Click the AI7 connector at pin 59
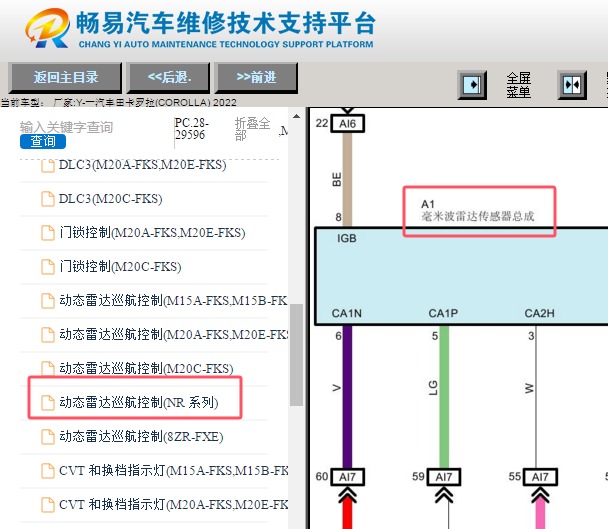Viewport: 608px width, 529px height. coord(444,477)
